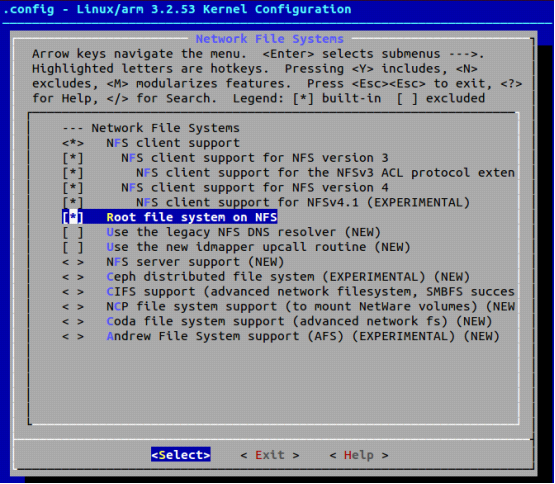Toggle NFSv3 ACL protocol extension checkbox
Viewport: 555px width, 484px height.
[x=73, y=173]
